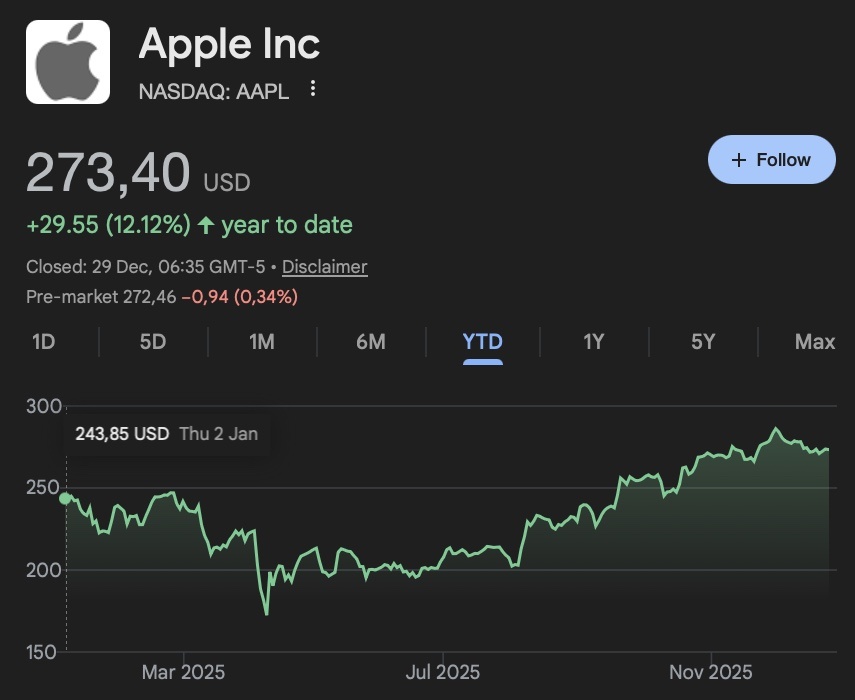Show the 1M chart range
855x700 pixels.
pyautogui.click(x=262, y=342)
